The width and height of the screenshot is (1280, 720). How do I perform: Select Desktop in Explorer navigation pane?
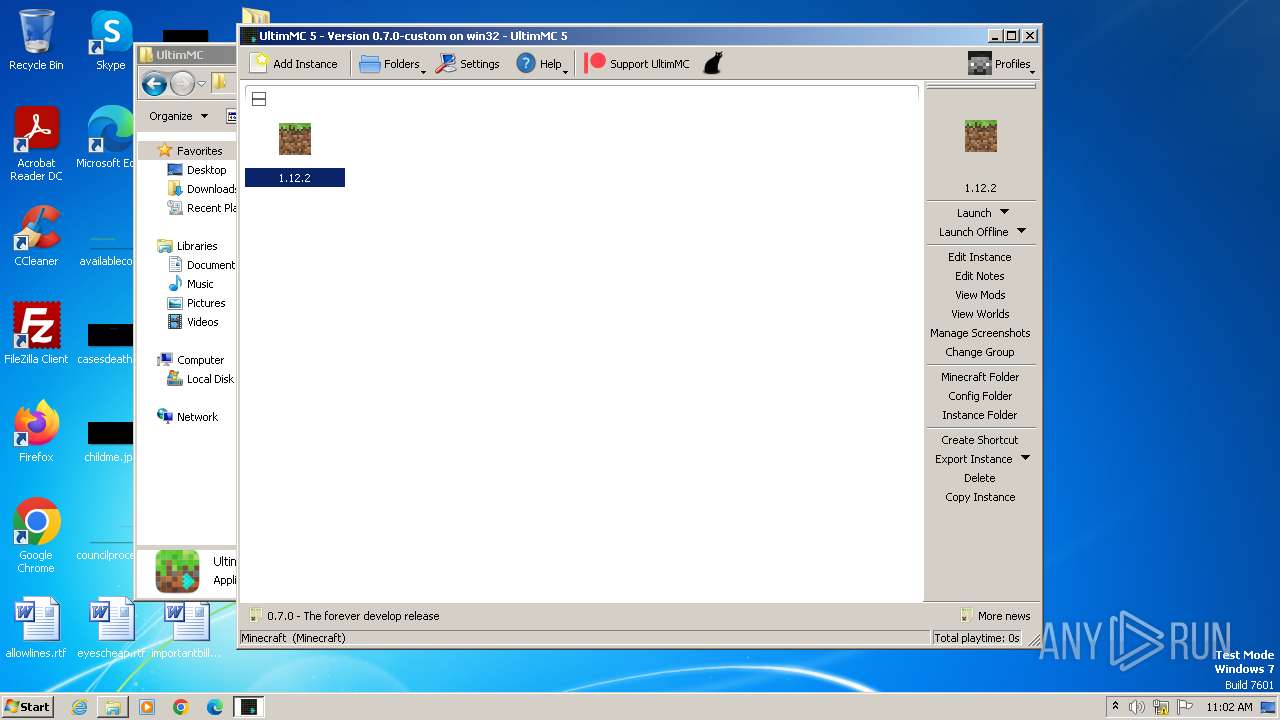click(x=197, y=170)
